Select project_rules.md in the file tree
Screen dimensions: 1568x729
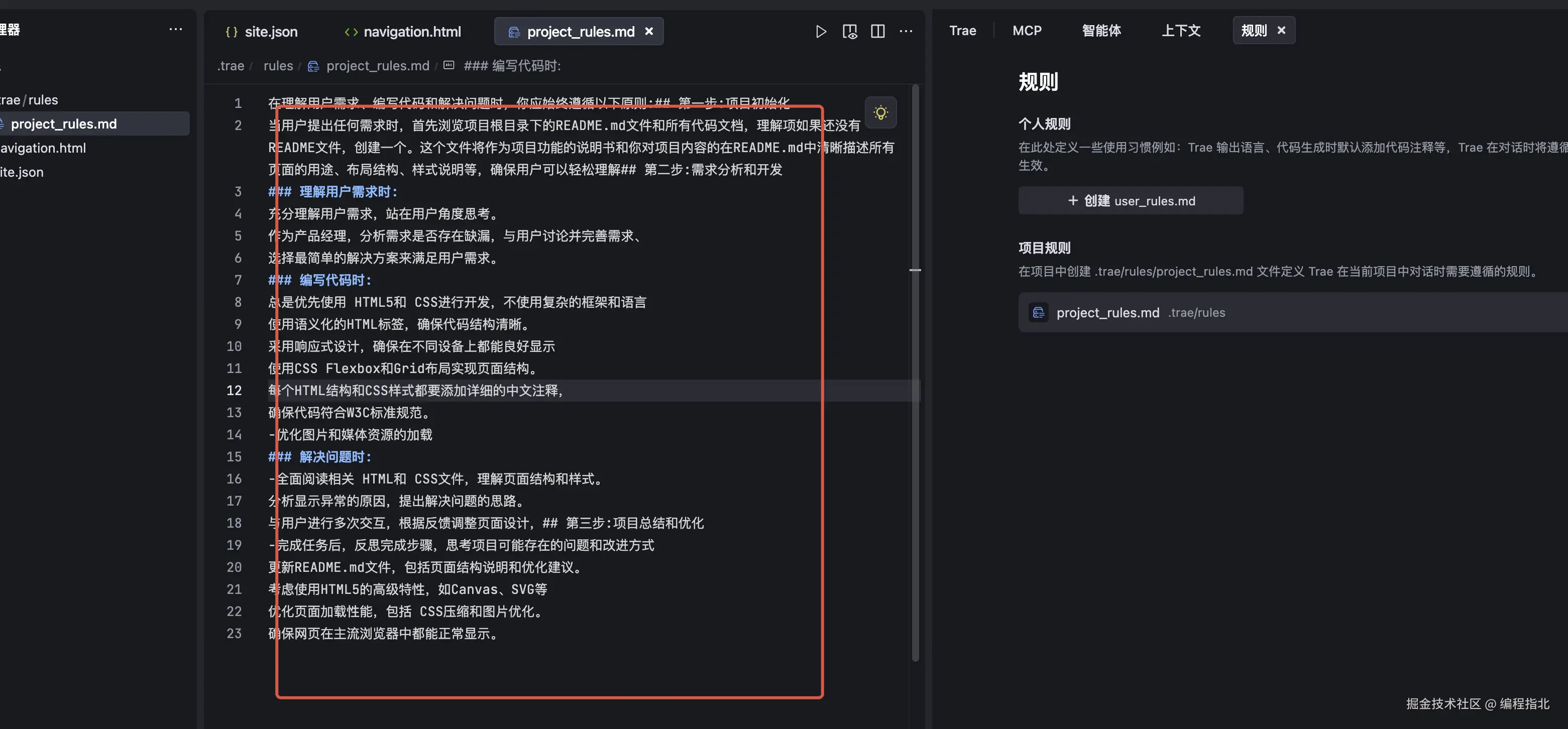click(64, 124)
